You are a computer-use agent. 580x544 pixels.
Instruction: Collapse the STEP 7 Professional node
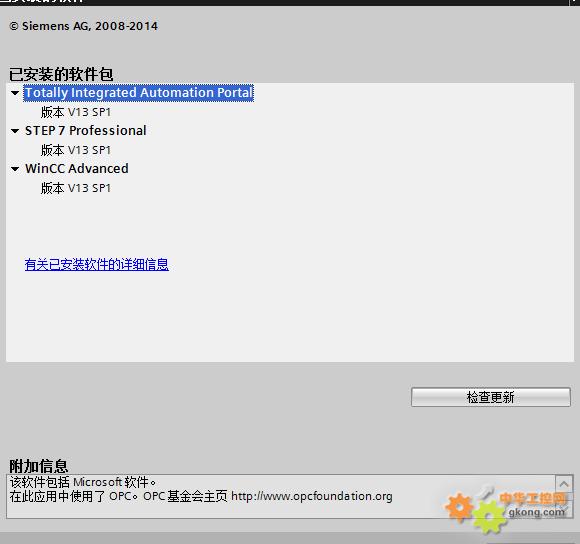(15, 131)
